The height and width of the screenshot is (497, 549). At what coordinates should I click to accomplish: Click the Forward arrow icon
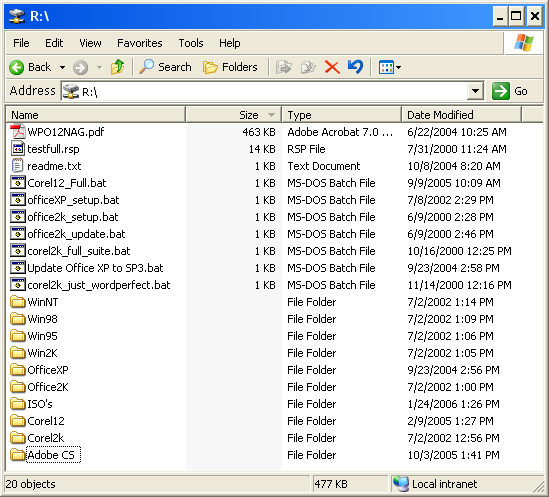[x=80, y=67]
